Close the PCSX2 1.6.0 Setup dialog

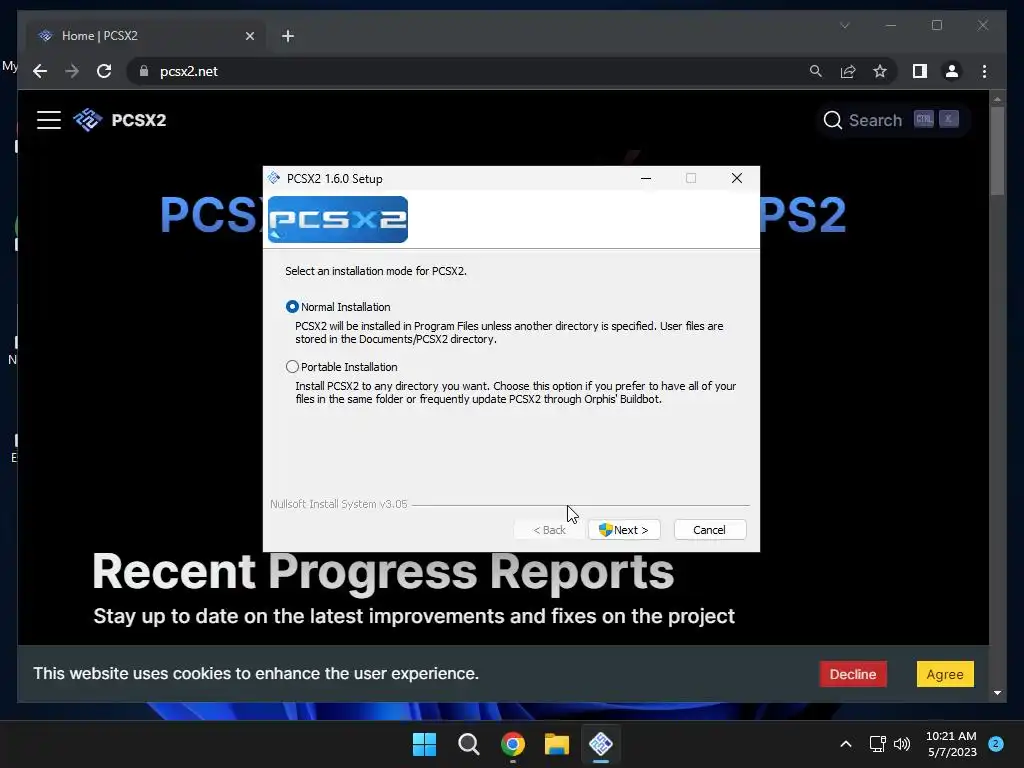pyautogui.click(x=737, y=178)
